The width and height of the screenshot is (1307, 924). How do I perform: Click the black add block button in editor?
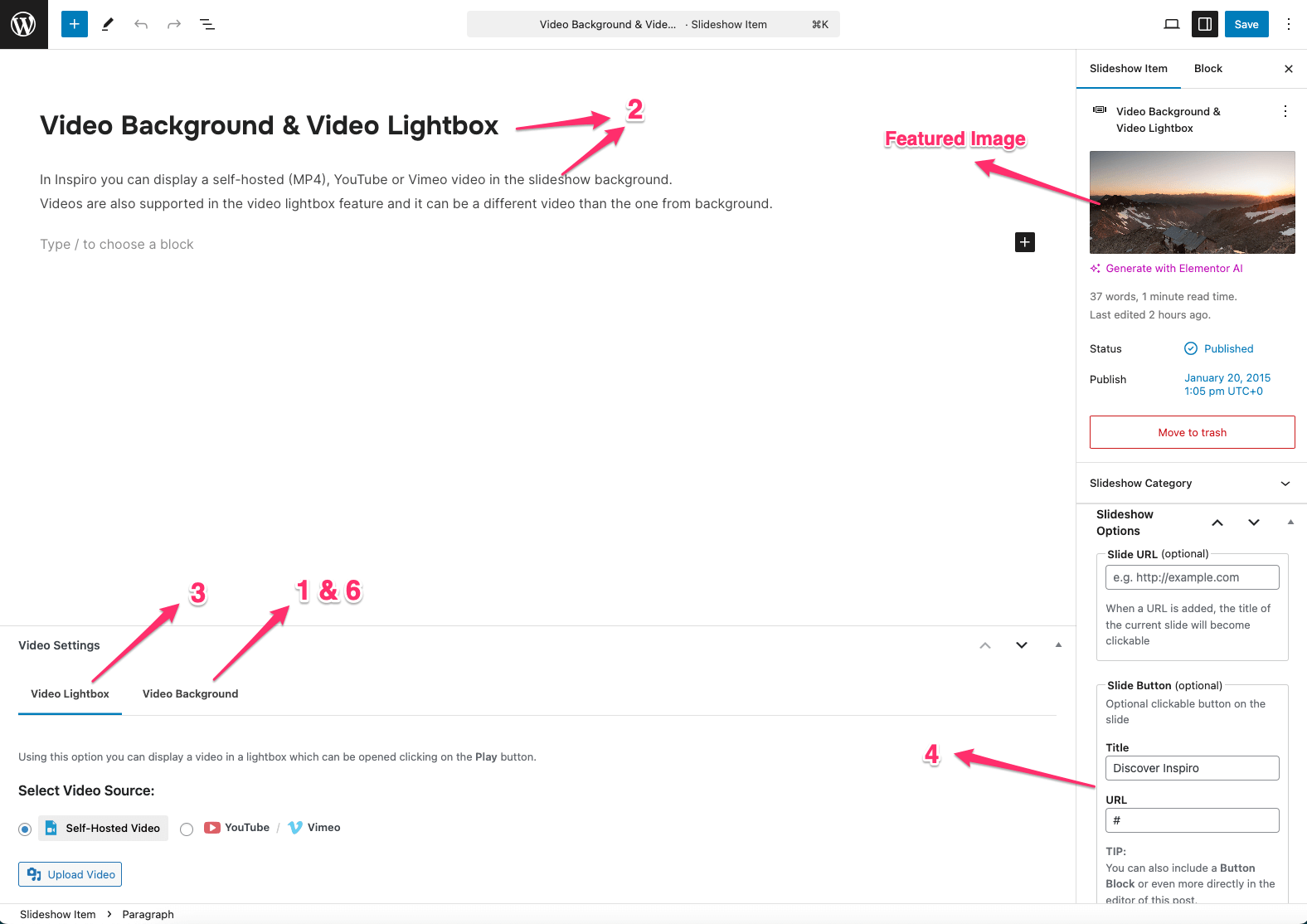click(1025, 242)
